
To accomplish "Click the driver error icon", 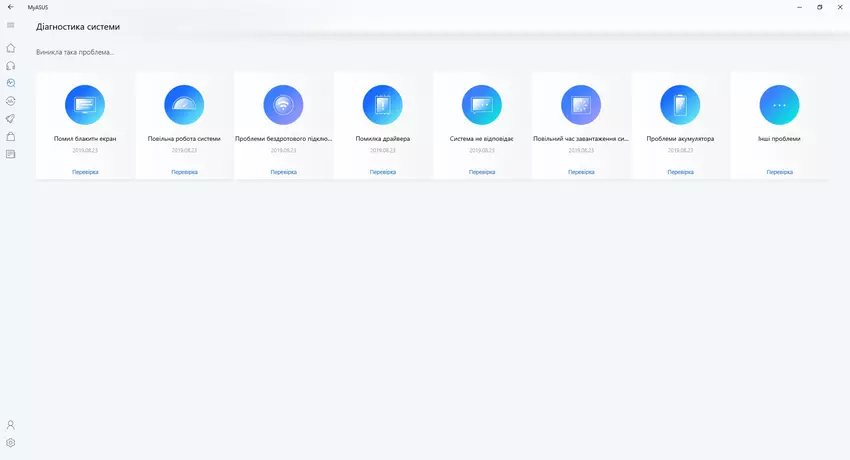I will coord(383,104).
